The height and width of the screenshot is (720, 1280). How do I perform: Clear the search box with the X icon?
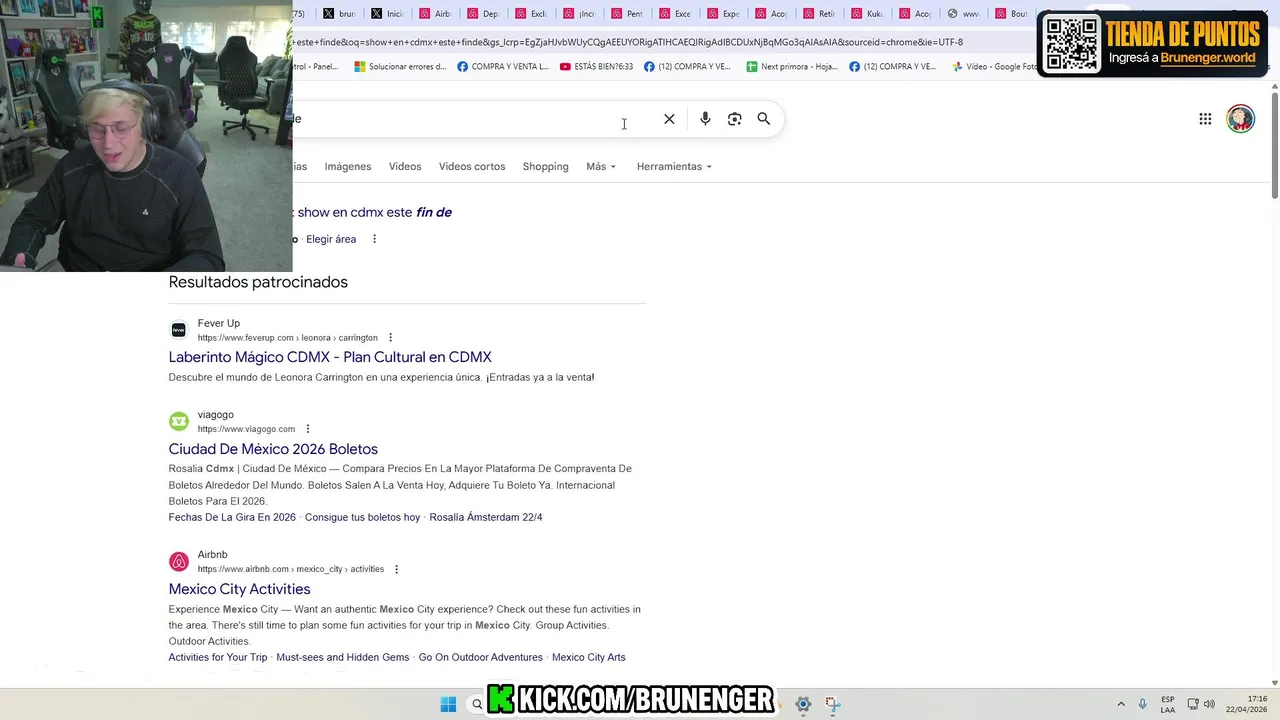(x=669, y=119)
